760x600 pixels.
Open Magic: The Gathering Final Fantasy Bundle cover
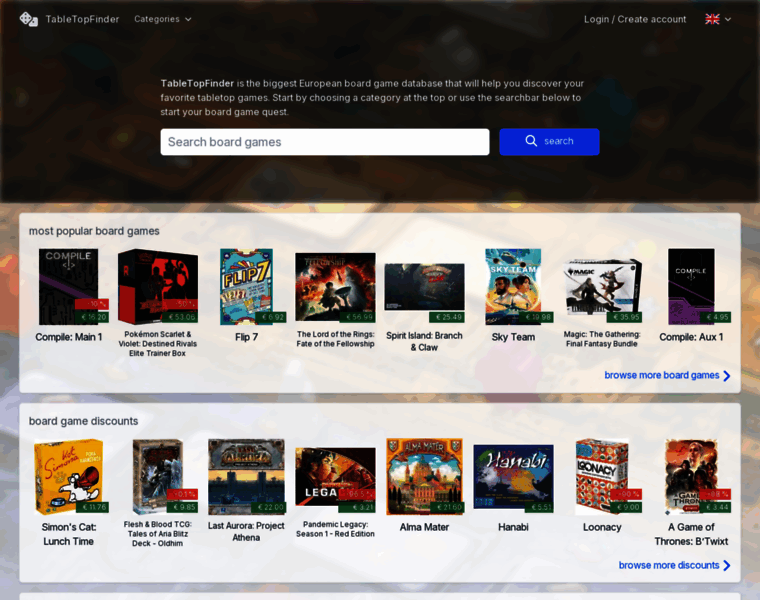pyautogui.click(x=602, y=286)
